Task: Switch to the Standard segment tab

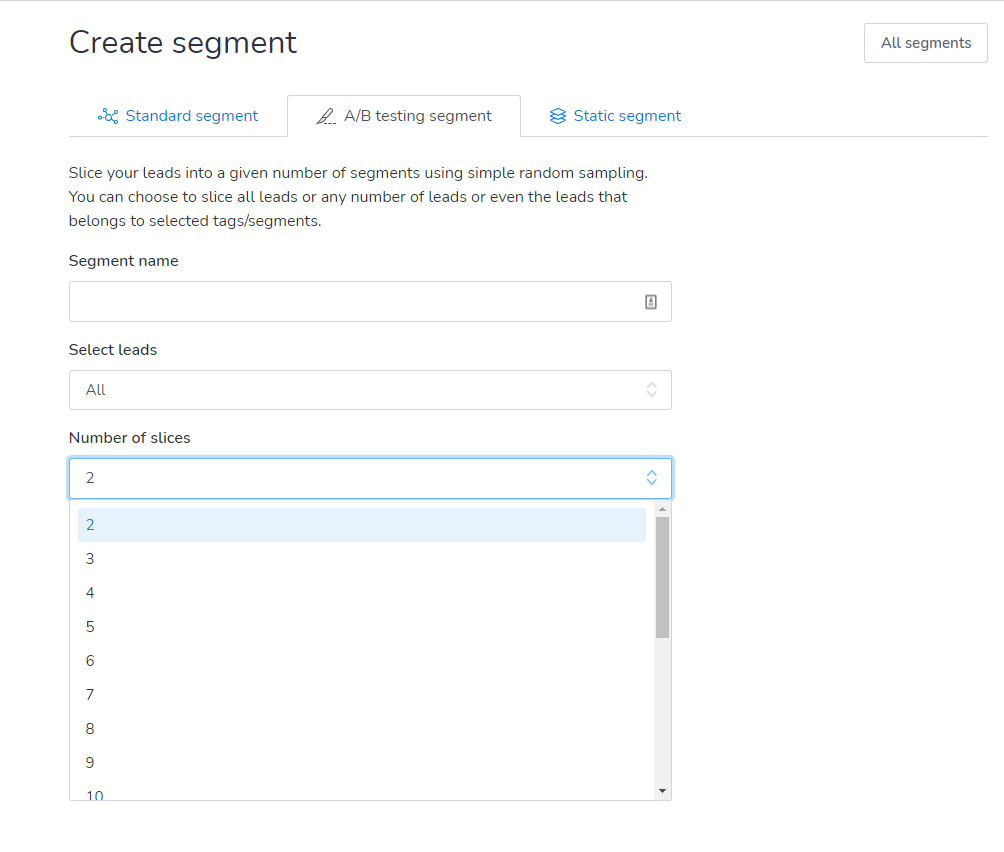Action: click(178, 116)
